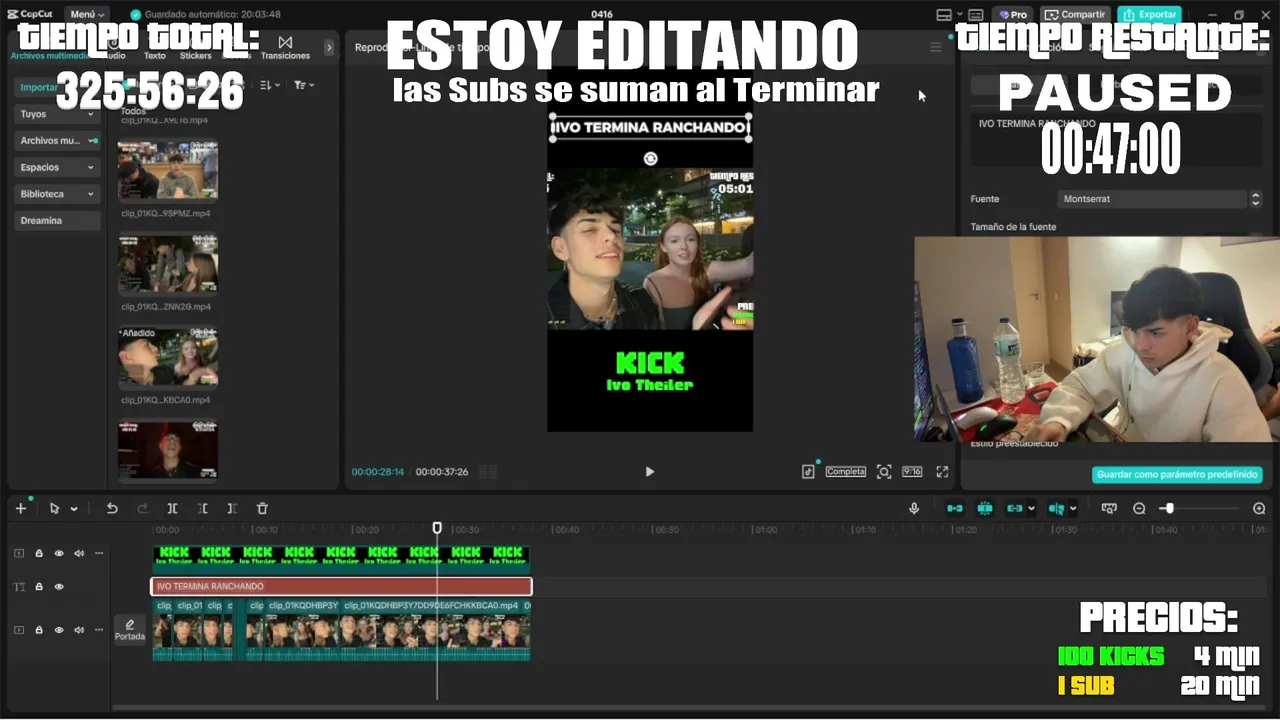Zoom out the timeline with the minus icon

pyautogui.click(x=1139, y=508)
